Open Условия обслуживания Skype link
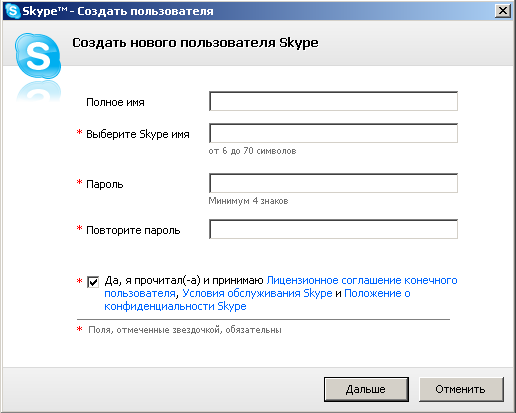Screen dimensions: 516x413 (257, 293)
